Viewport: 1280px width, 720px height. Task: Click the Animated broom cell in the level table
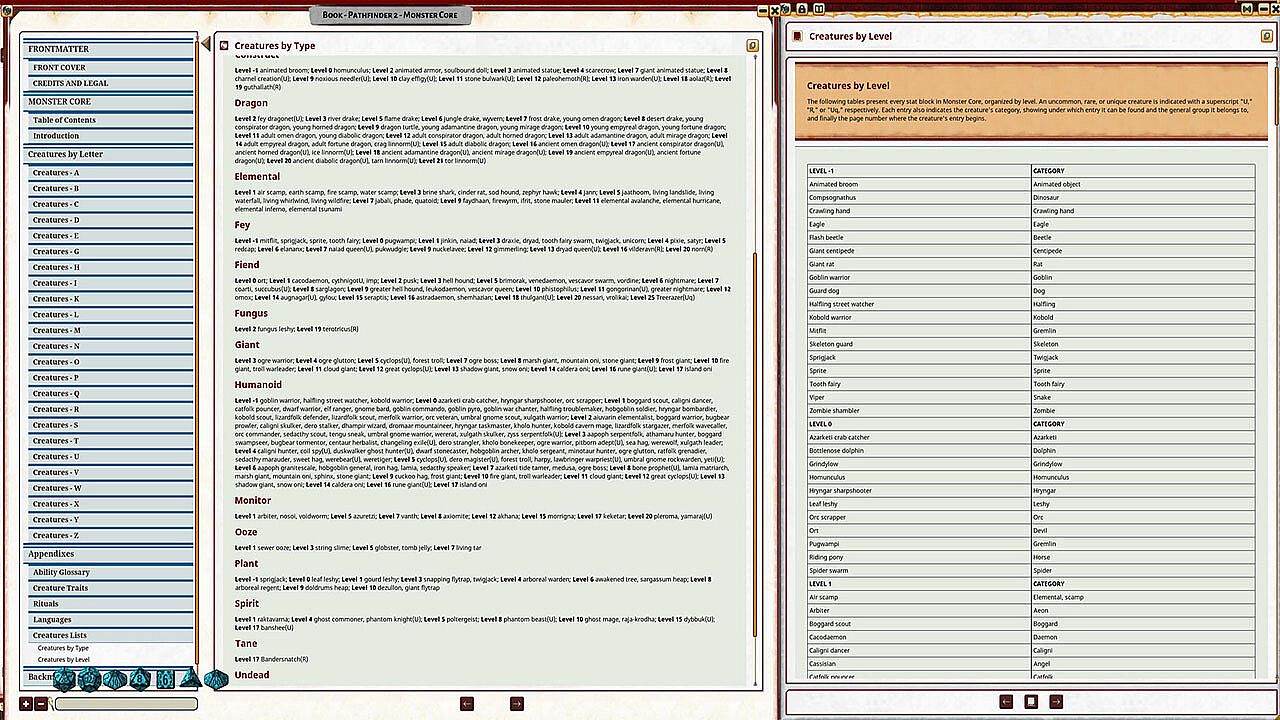point(919,184)
